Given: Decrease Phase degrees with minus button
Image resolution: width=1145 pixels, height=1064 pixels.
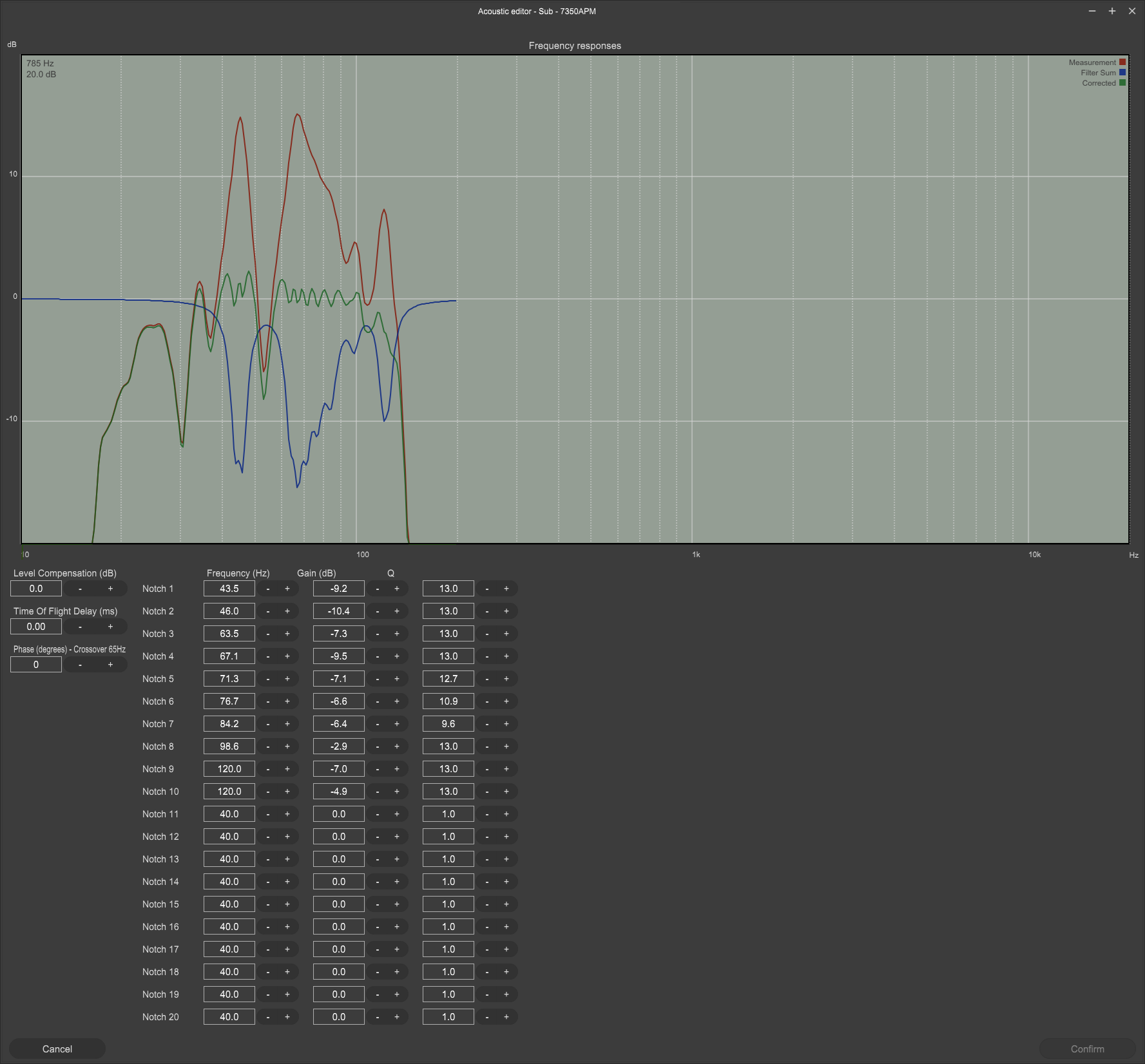Looking at the screenshot, I should pos(80,665).
